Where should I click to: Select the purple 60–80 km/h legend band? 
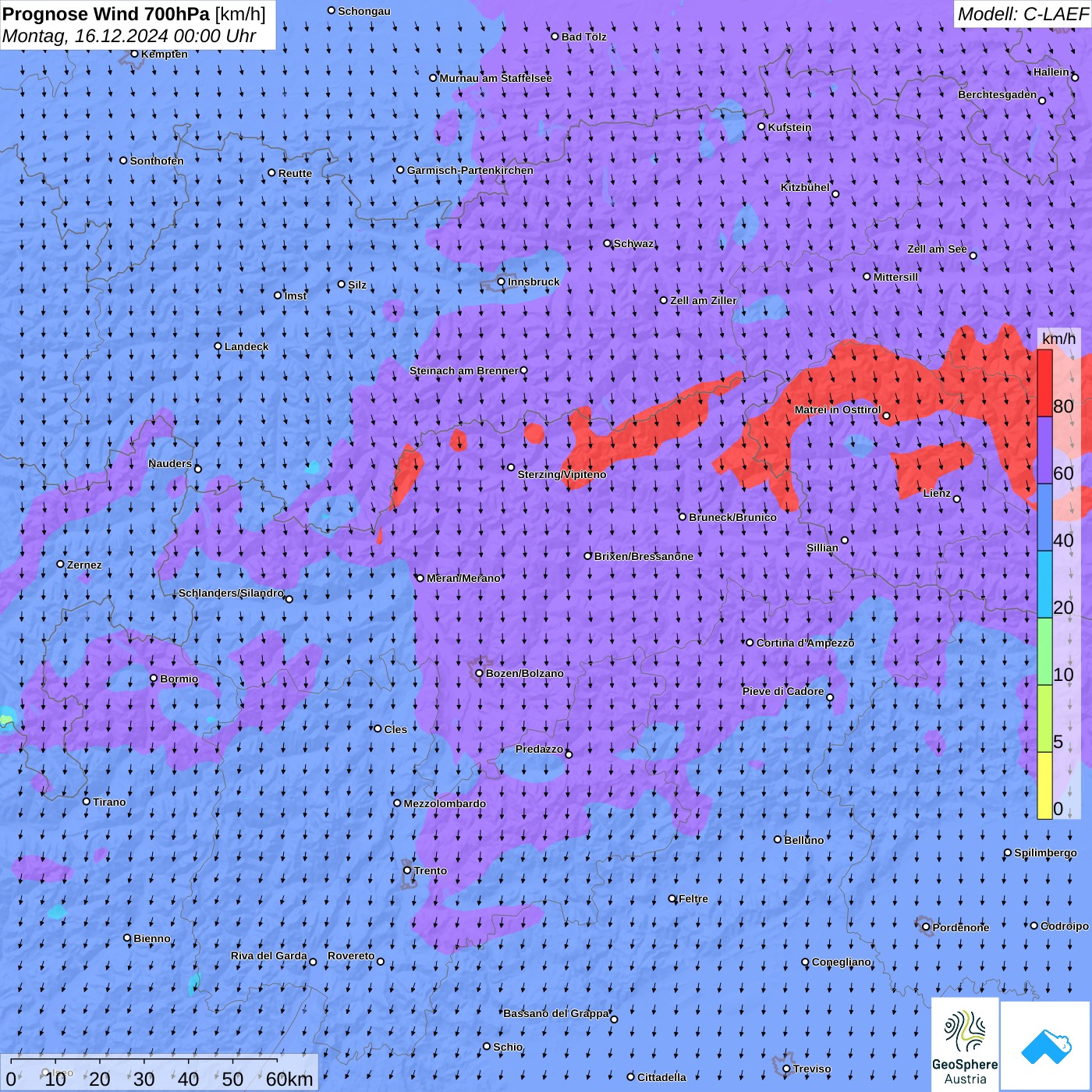click(1044, 451)
